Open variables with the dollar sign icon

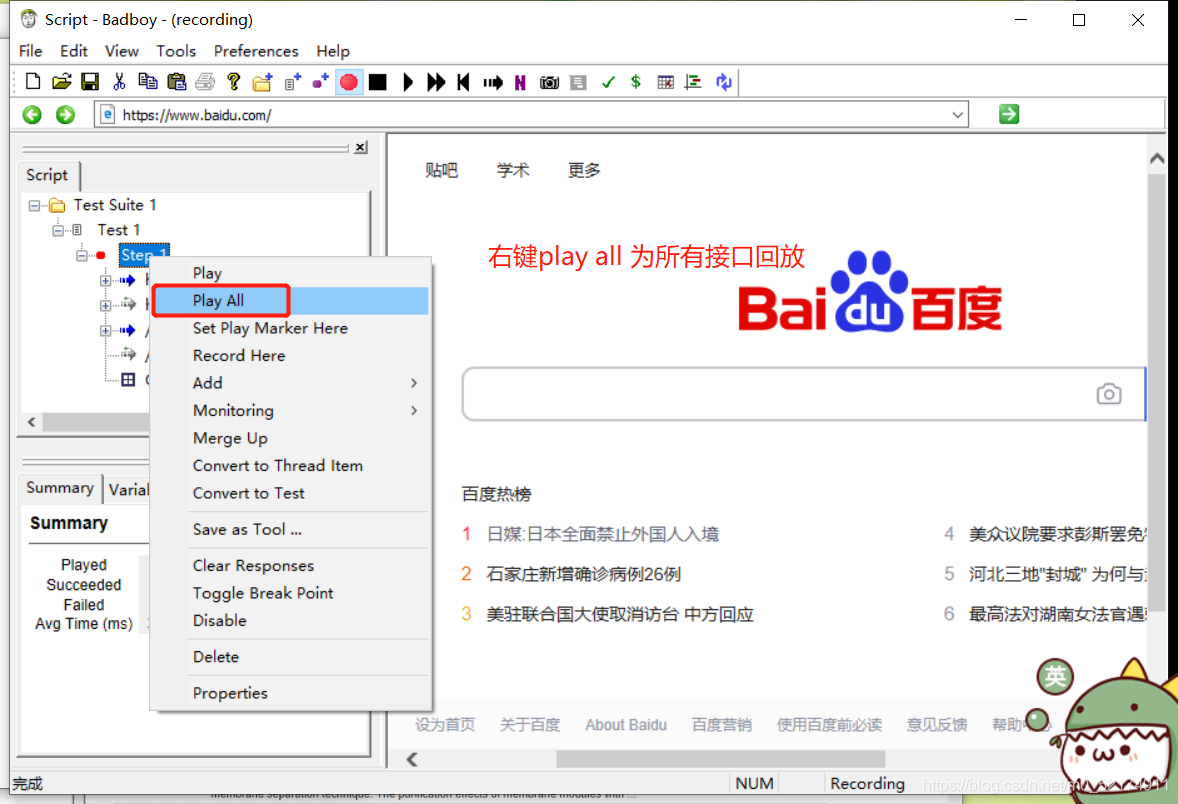635,82
